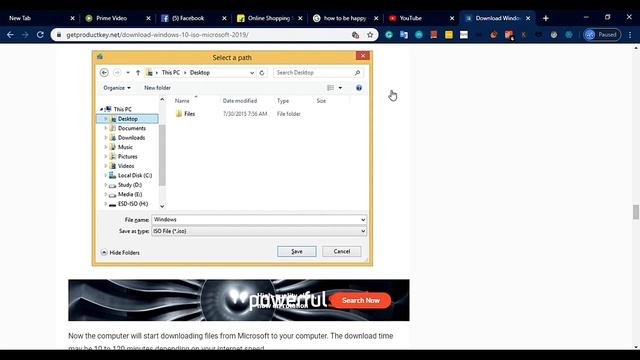Expand the Local Disk (C:) node arrow
Screen dimensions: 640x360
click(x=106, y=175)
